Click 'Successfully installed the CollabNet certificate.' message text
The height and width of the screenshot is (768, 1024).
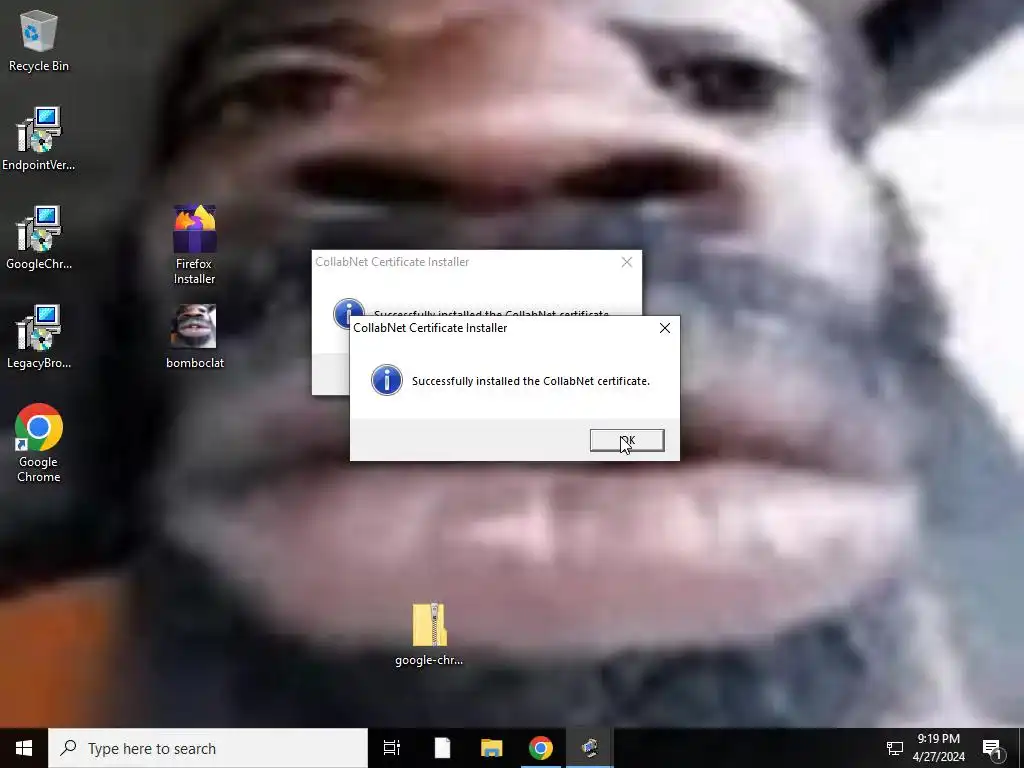click(531, 381)
